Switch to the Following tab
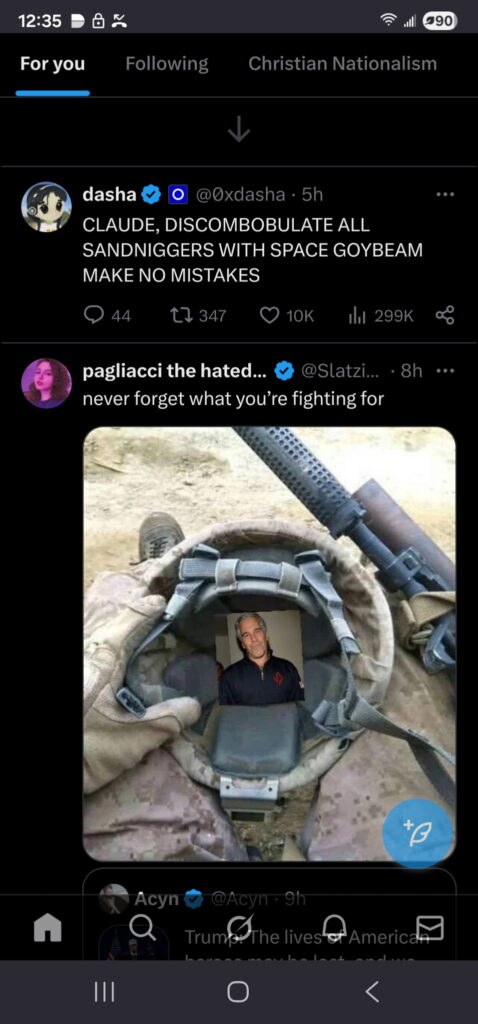Image resolution: width=478 pixels, height=1024 pixels. coord(167,63)
